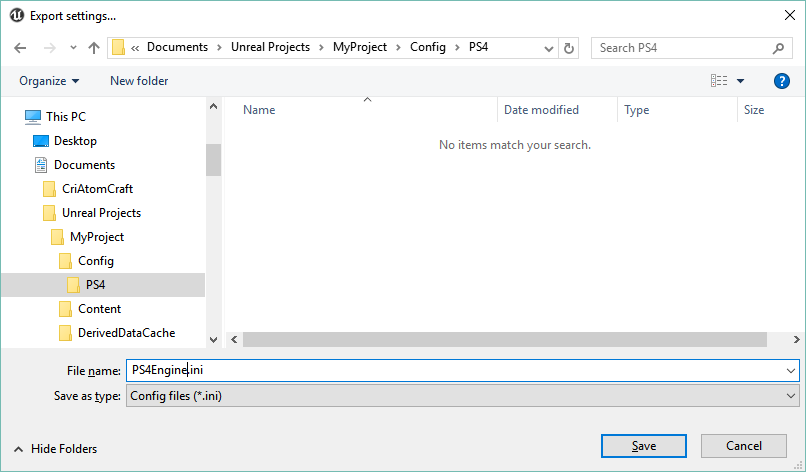This screenshot has height=472, width=806.
Task: Open the view options dropdown arrow
Action: coord(740,81)
